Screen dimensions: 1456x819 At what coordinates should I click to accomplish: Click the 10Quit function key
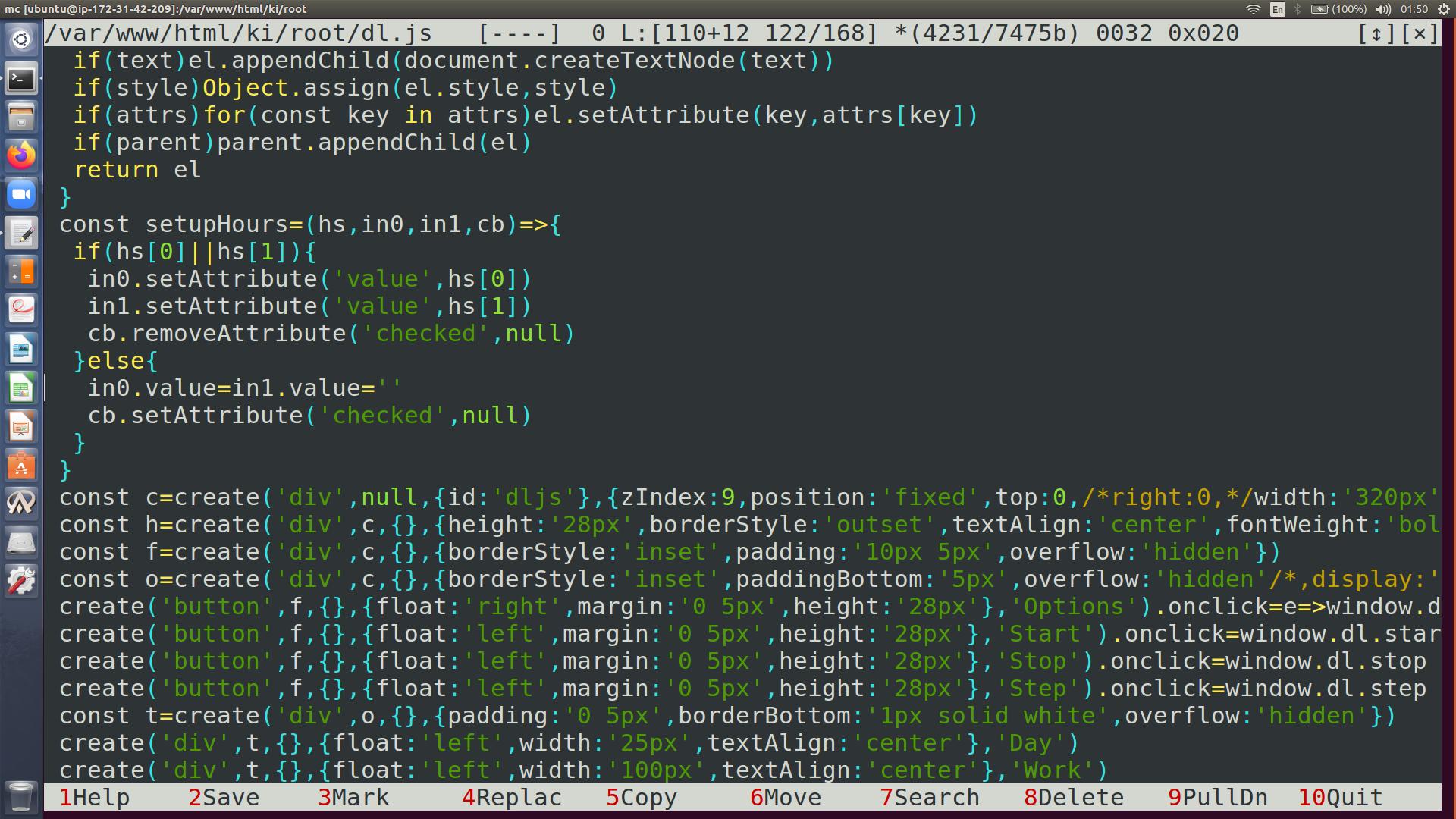1341,798
